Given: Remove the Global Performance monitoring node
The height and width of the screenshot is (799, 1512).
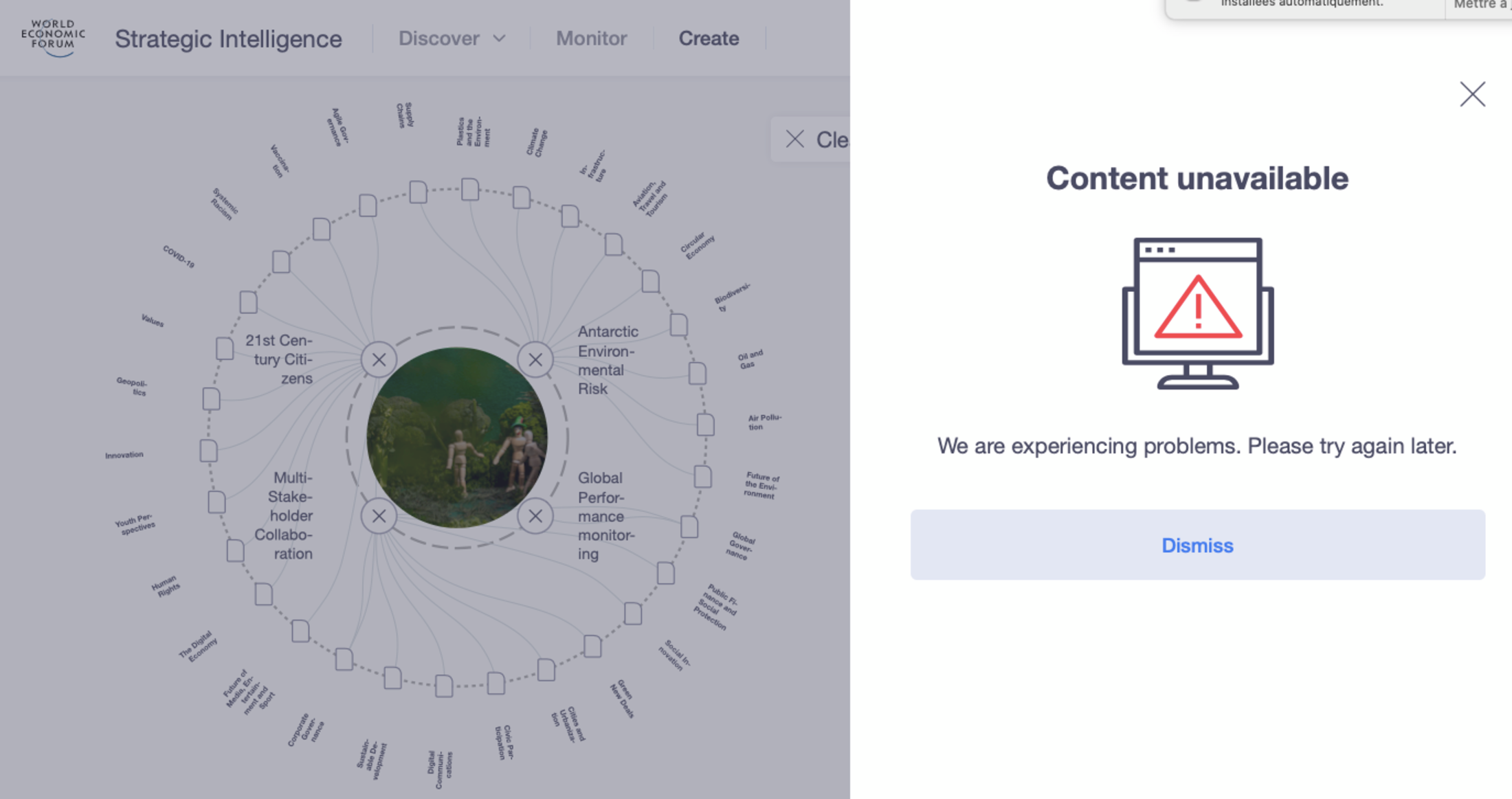Looking at the screenshot, I should tap(535, 516).
